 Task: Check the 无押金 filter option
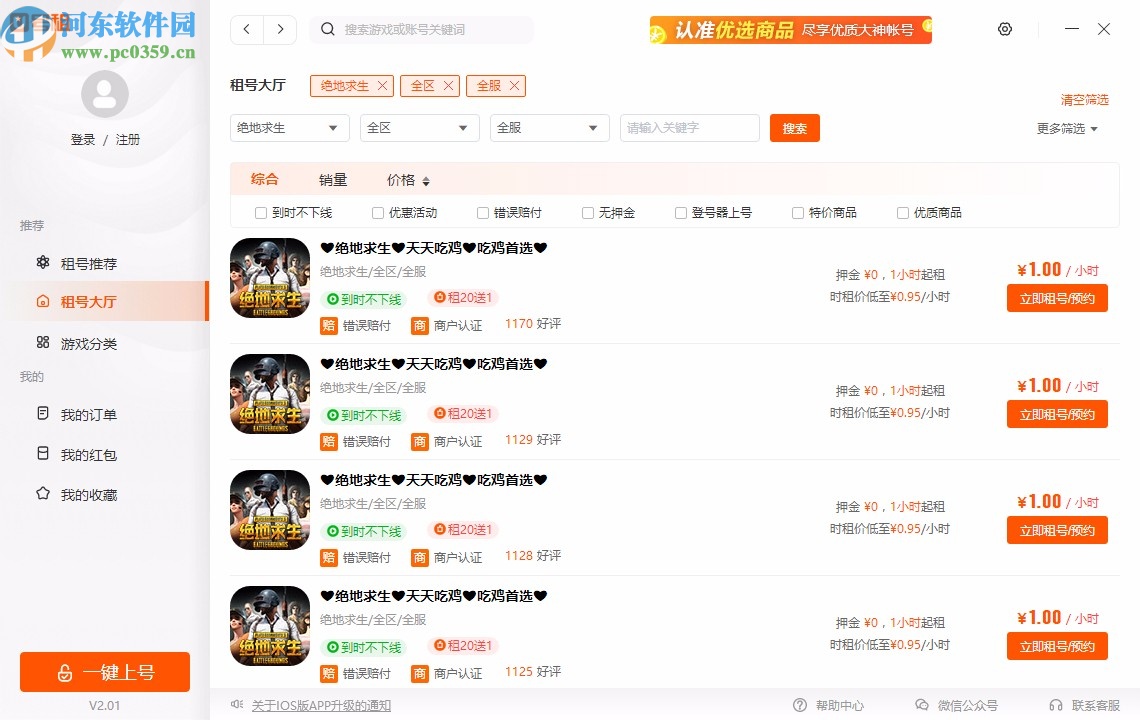[x=587, y=212]
